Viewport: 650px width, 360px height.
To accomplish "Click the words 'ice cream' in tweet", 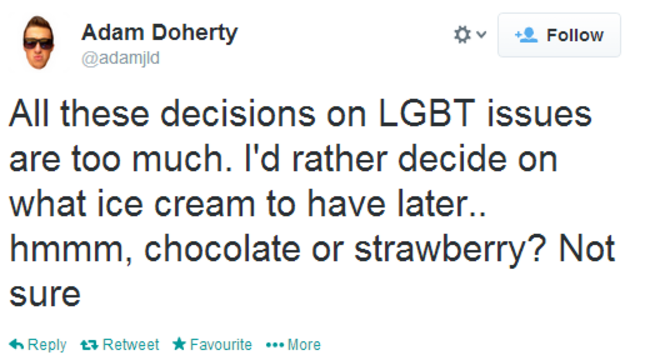I will click(x=176, y=203).
